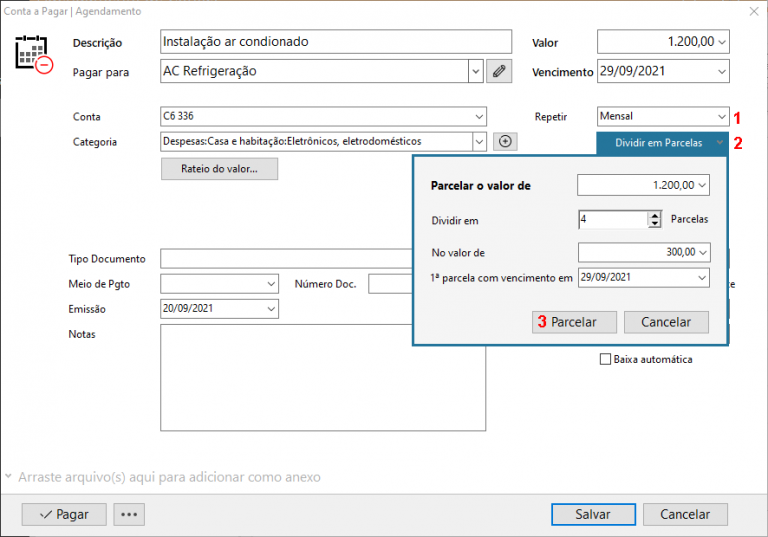Open the Meio de Pgto dropdown

click(x=271, y=284)
